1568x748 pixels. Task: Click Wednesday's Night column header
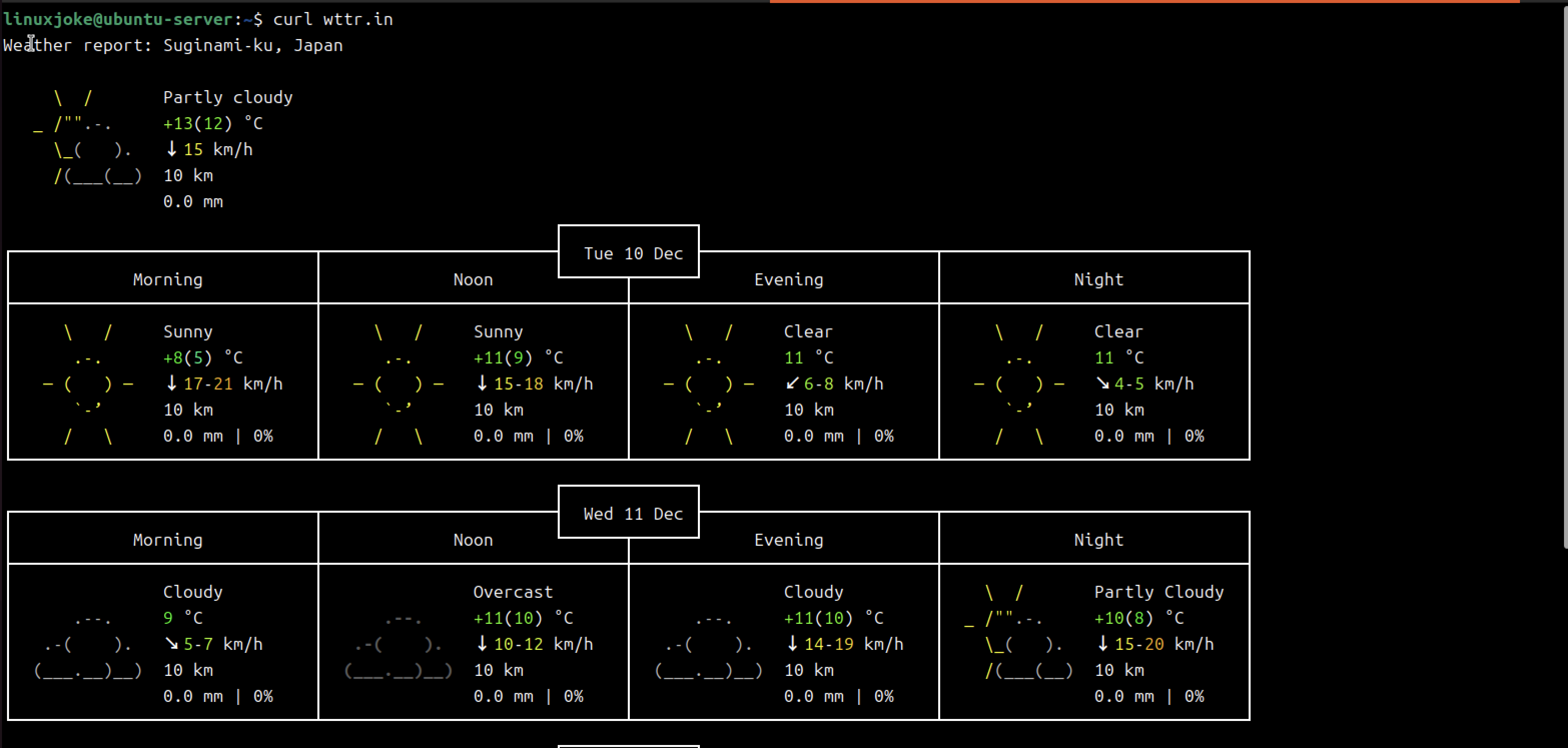pos(1098,540)
